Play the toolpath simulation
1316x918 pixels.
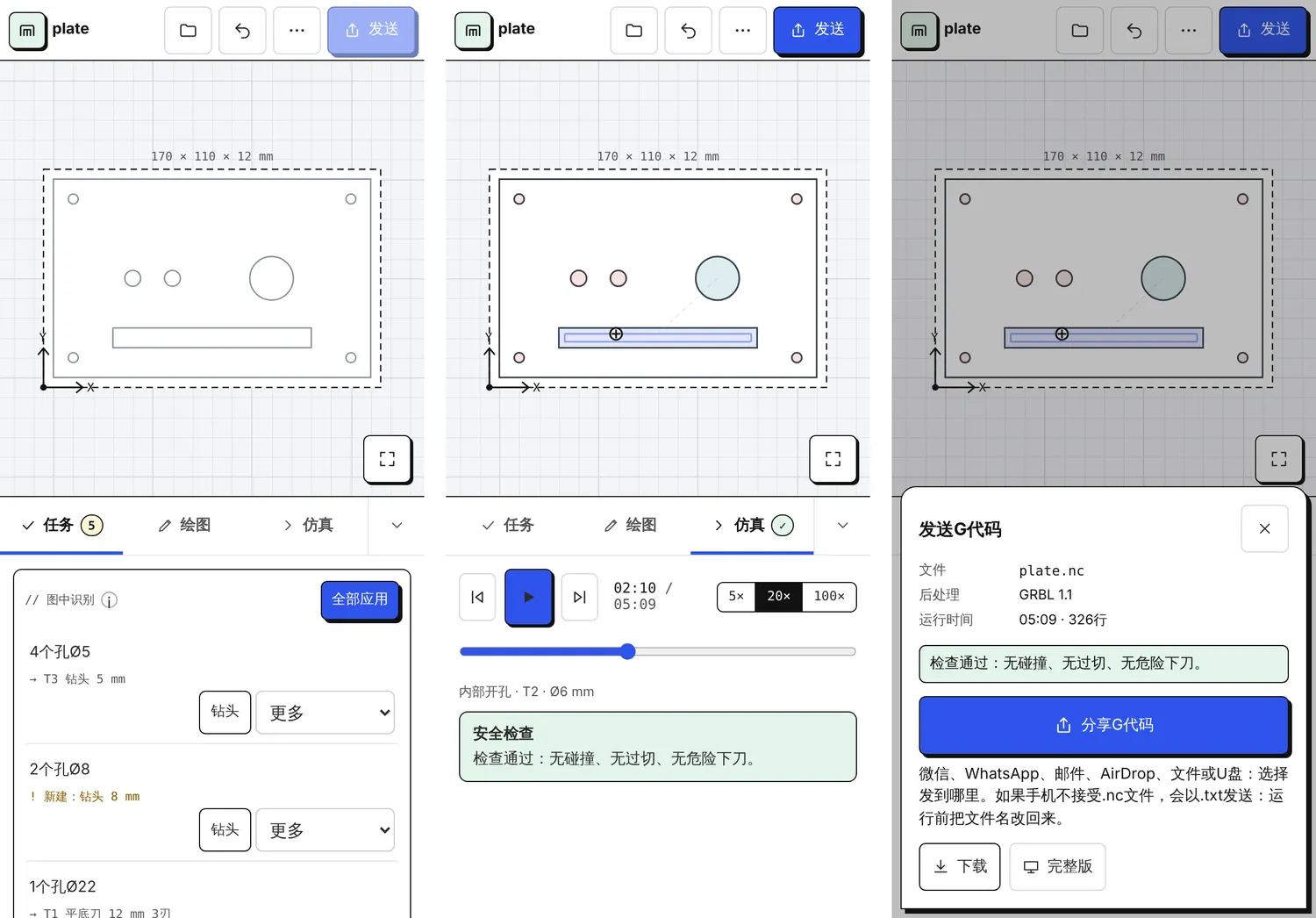tap(528, 597)
